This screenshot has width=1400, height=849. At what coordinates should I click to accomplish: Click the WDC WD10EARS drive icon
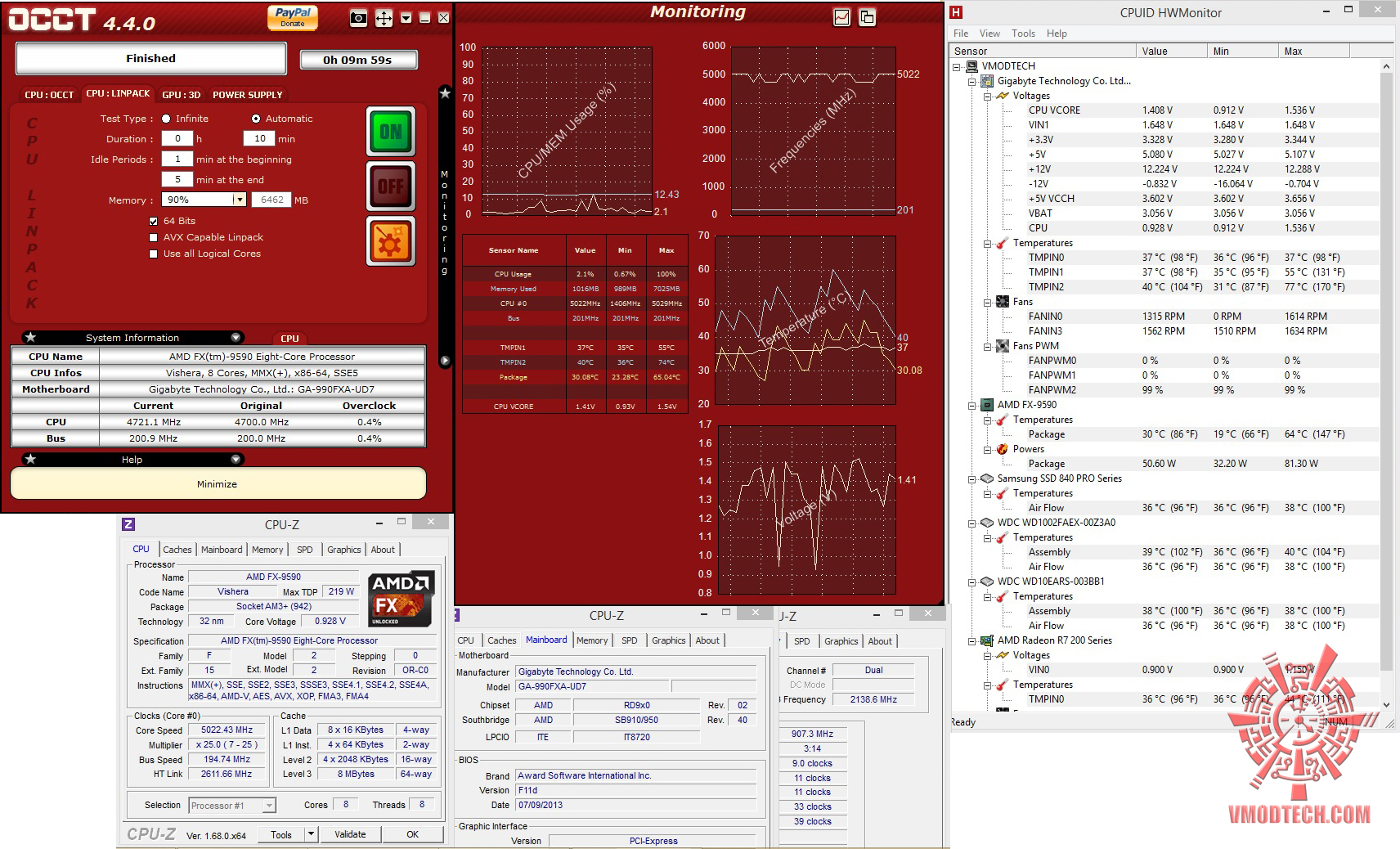point(987,582)
